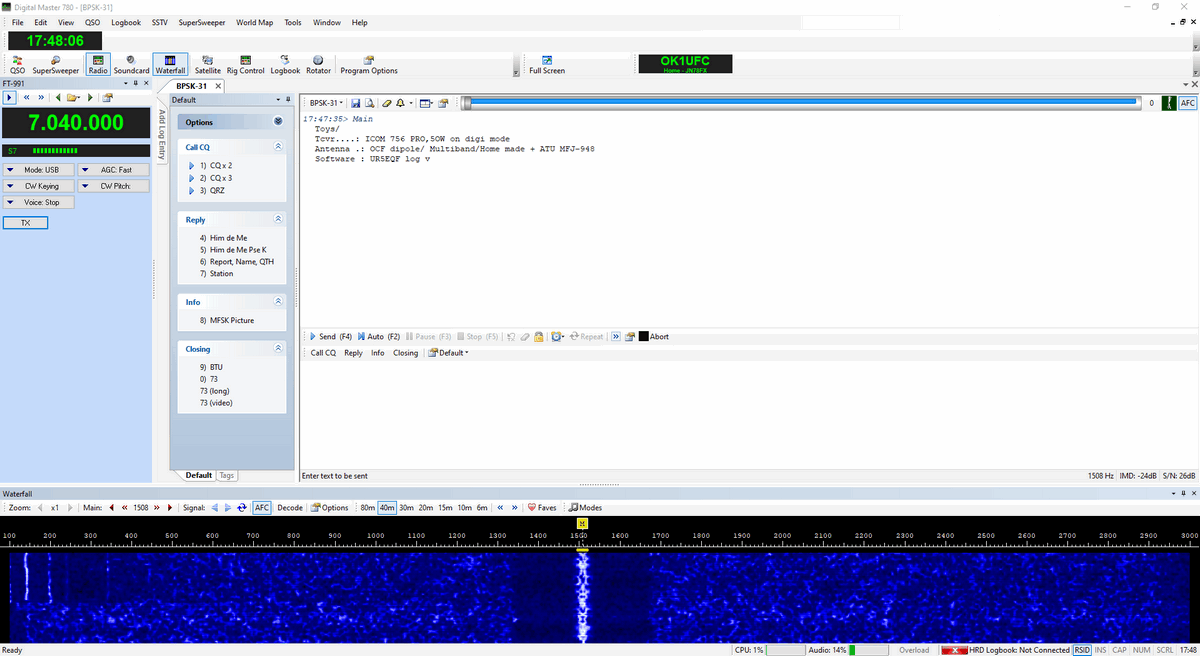Screen dimensions: 1200x656
Task: Open the BPSK-31 mode dropdown
Action: 326,103
